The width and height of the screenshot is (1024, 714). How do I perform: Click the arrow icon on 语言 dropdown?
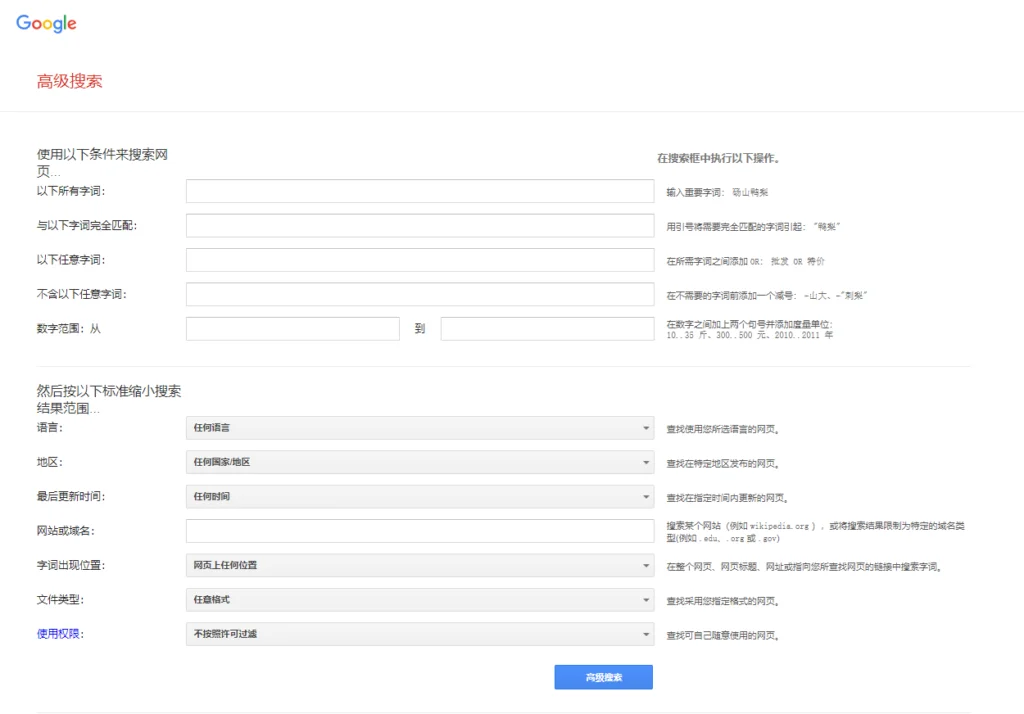point(646,429)
